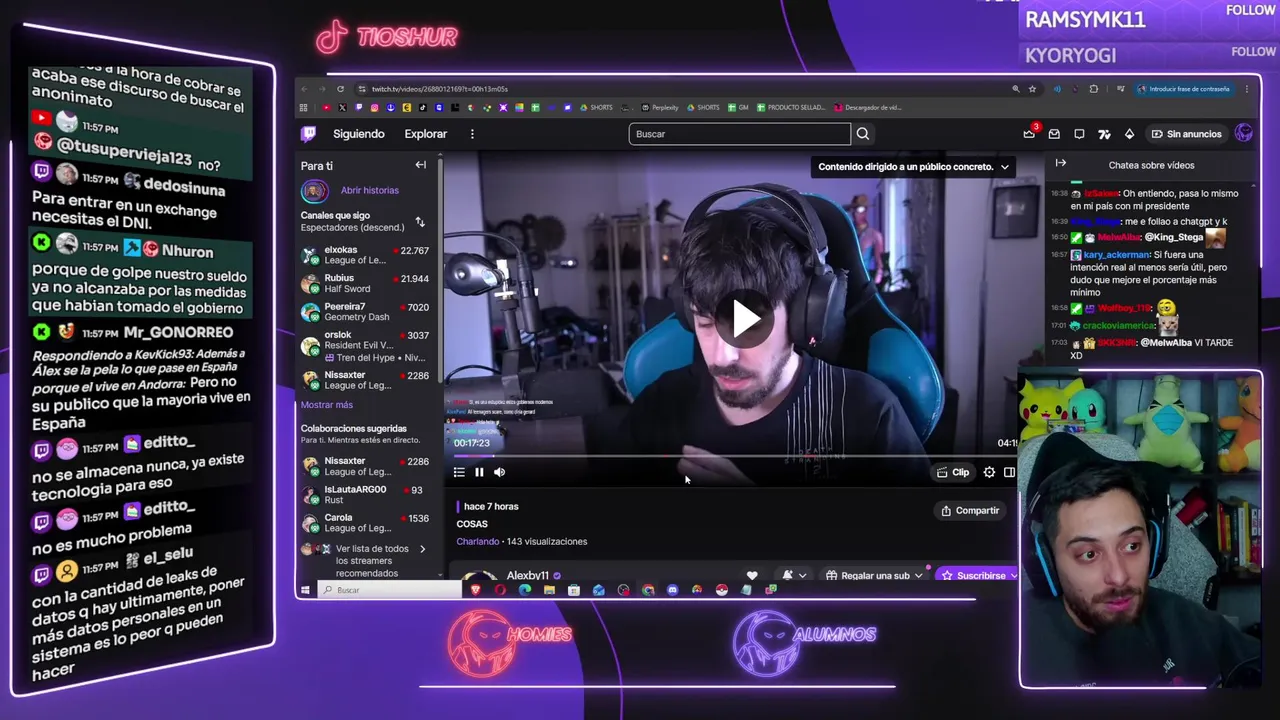Click the stories avatar beside Abrir historias
The height and width of the screenshot is (720, 1280).
click(x=315, y=190)
